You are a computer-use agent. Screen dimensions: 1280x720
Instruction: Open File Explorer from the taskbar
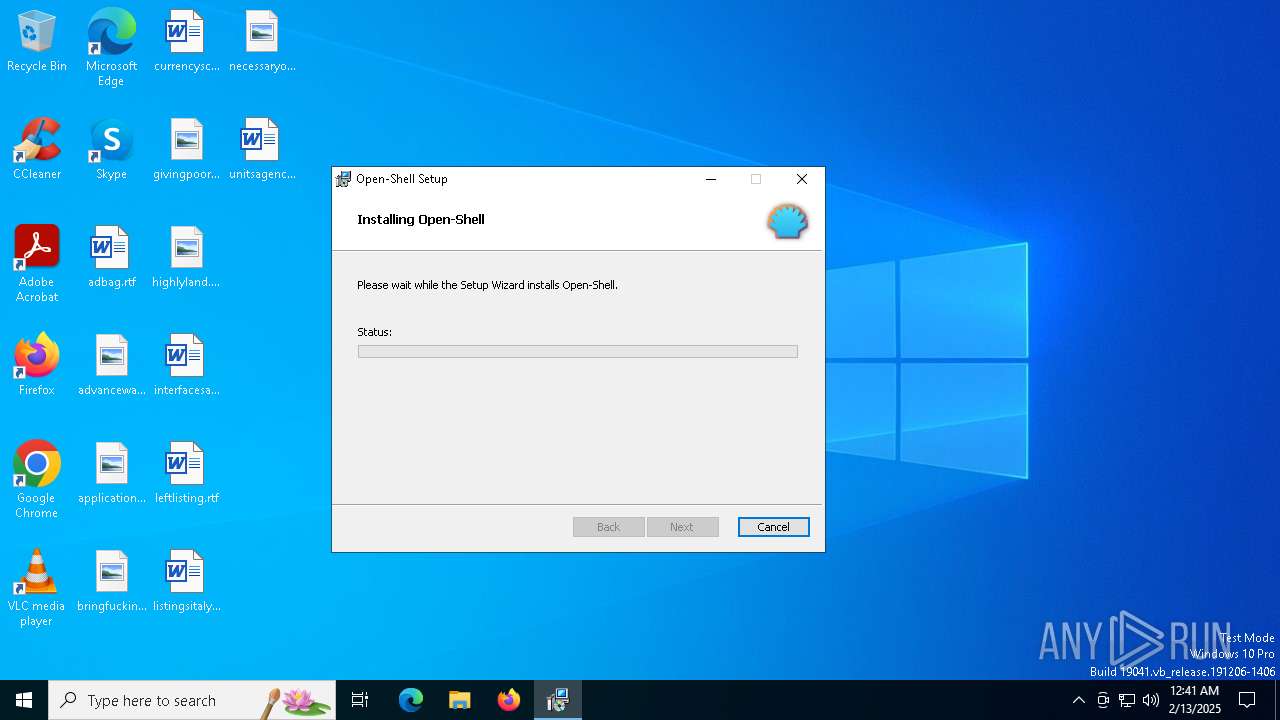(460, 700)
